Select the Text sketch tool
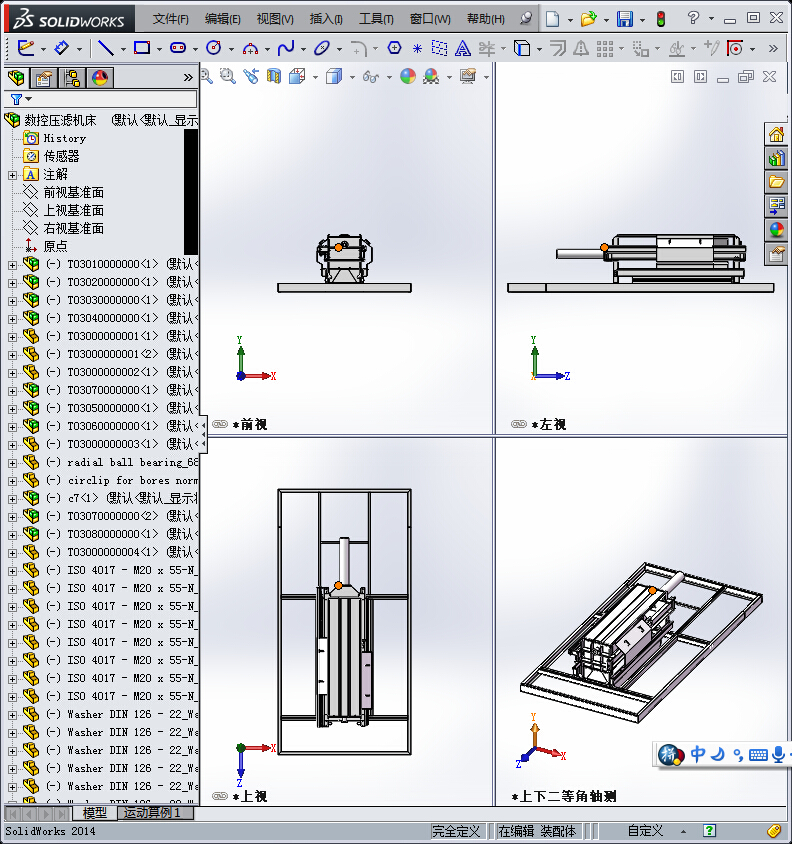 tap(462, 49)
